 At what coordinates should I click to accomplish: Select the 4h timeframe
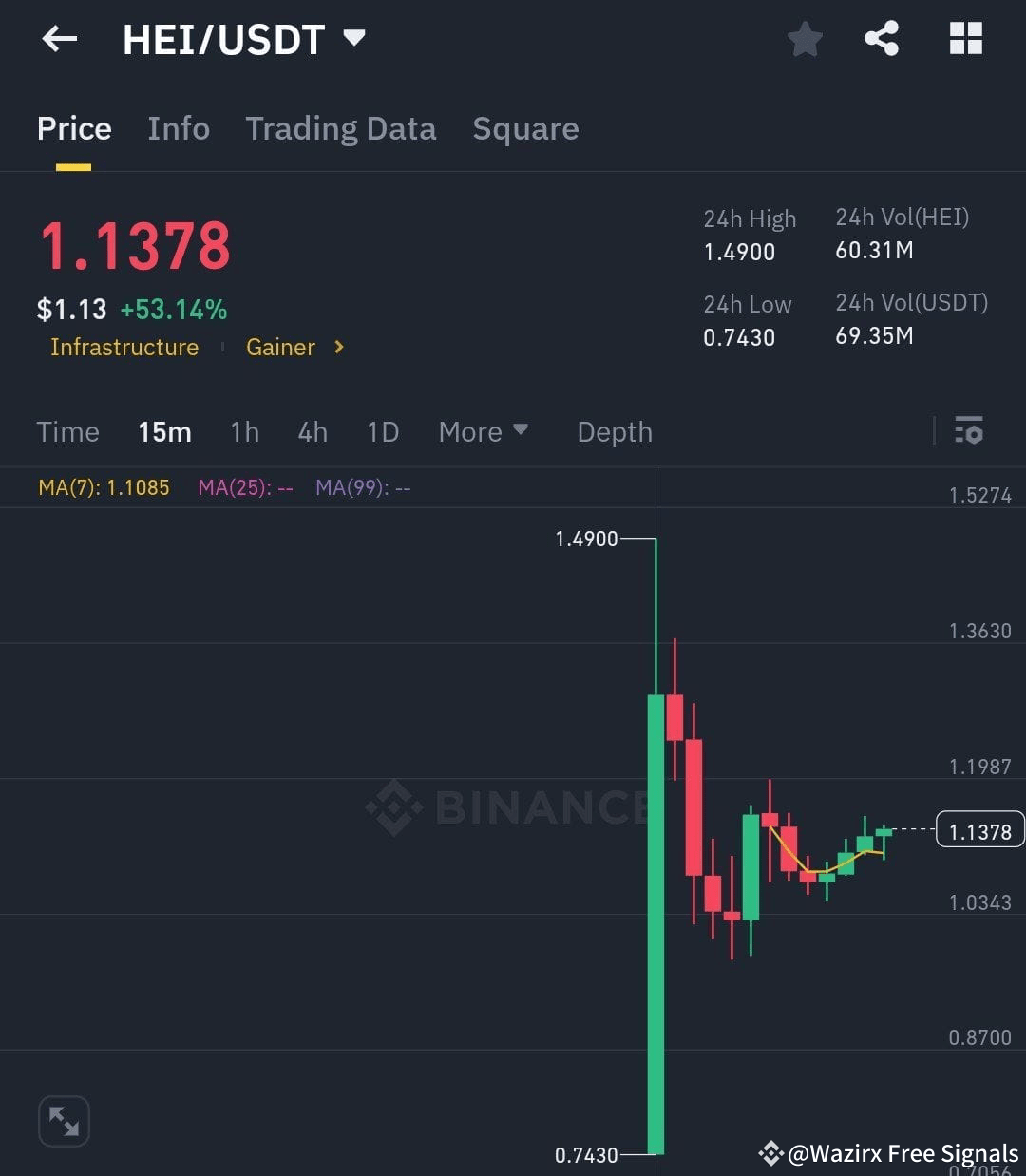point(313,431)
